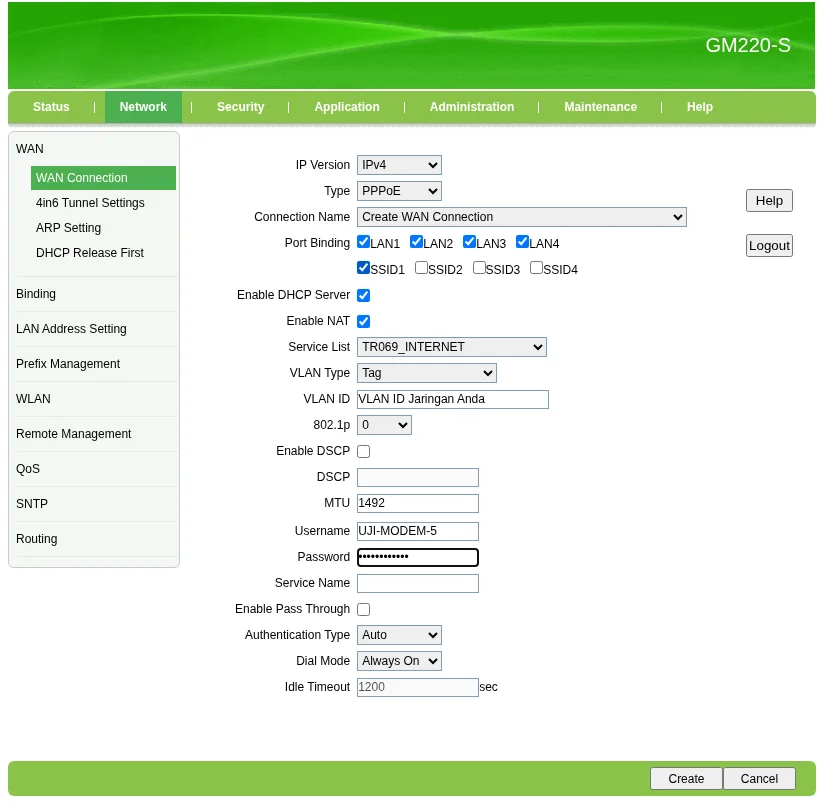Viewport: 824px width, 806px height.
Task: Click into the MTU text field
Action: point(417,503)
